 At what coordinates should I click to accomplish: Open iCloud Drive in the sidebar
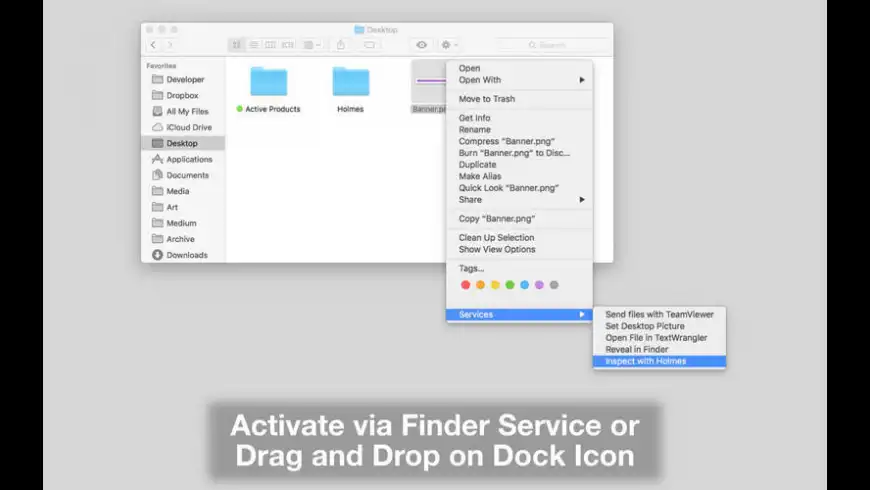(183, 127)
